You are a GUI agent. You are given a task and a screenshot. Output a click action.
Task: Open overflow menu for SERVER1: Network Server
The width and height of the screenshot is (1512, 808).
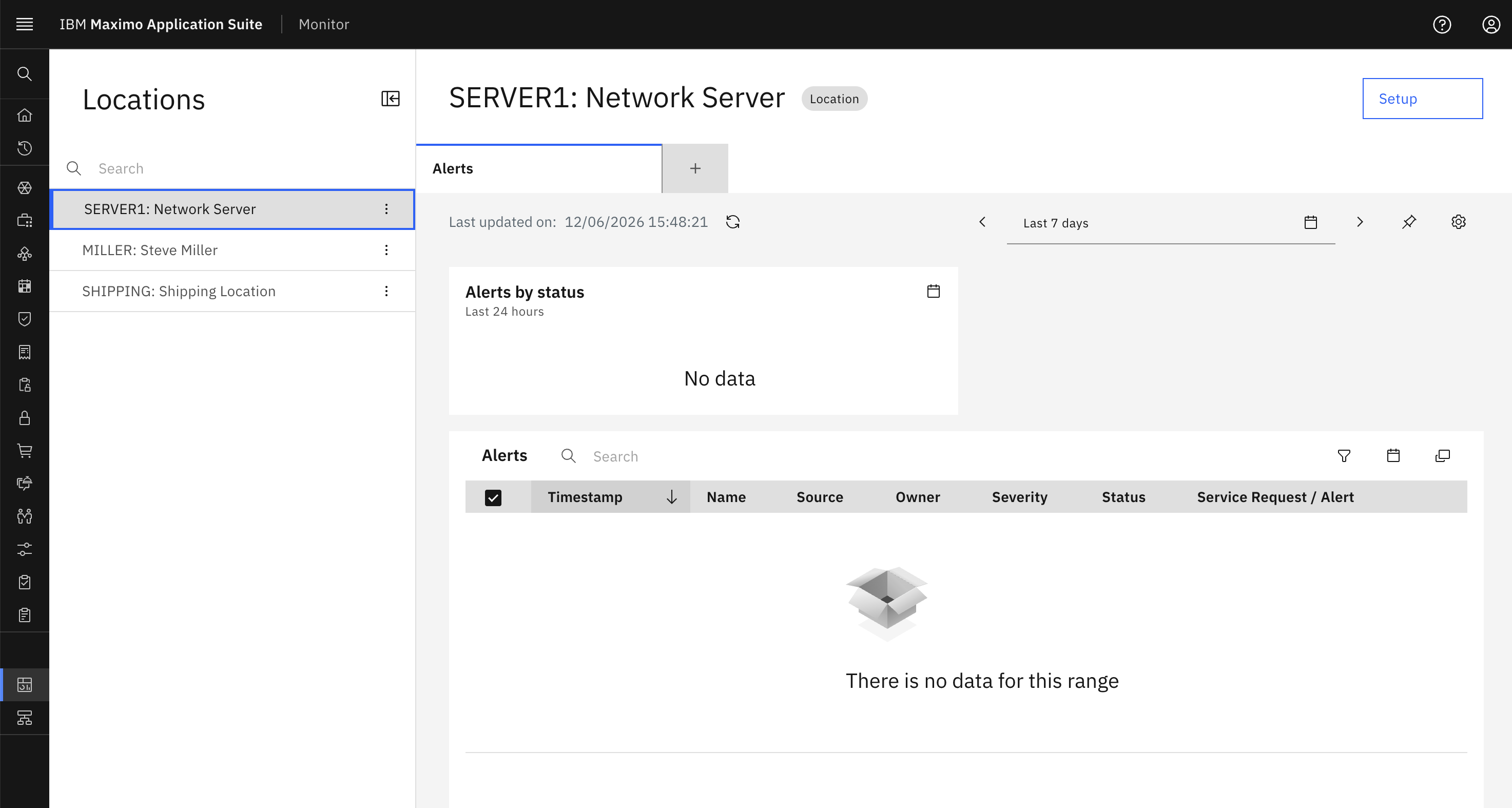click(x=386, y=209)
